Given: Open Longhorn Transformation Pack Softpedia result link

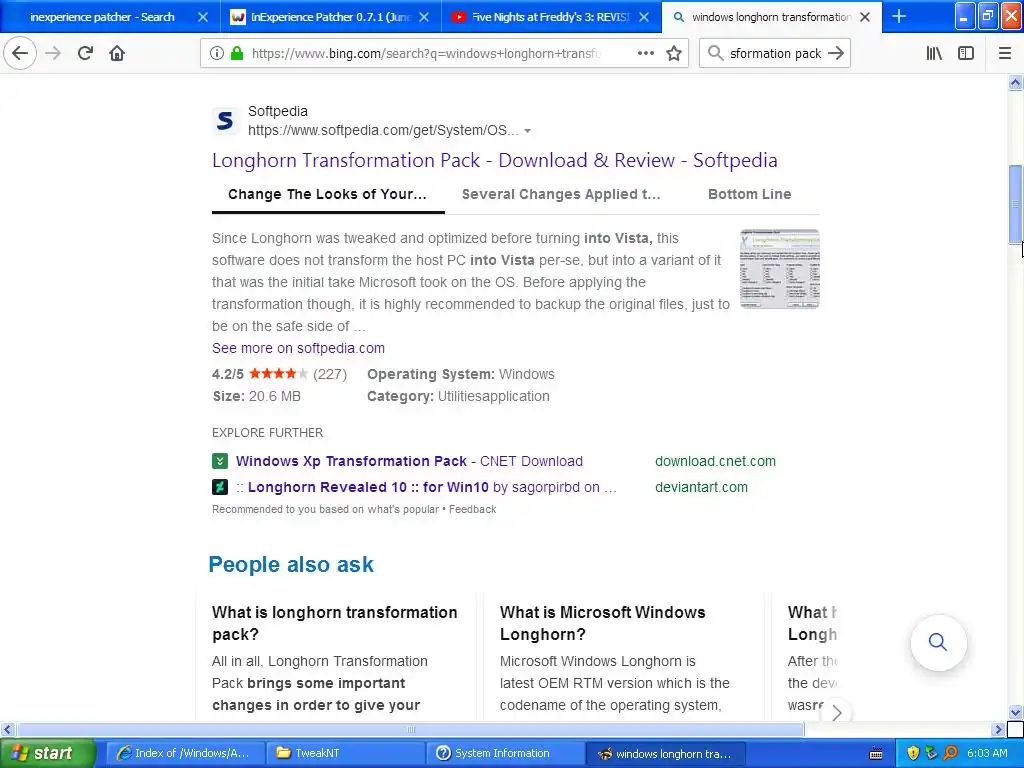Looking at the screenshot, I should [x=494, y=160].
